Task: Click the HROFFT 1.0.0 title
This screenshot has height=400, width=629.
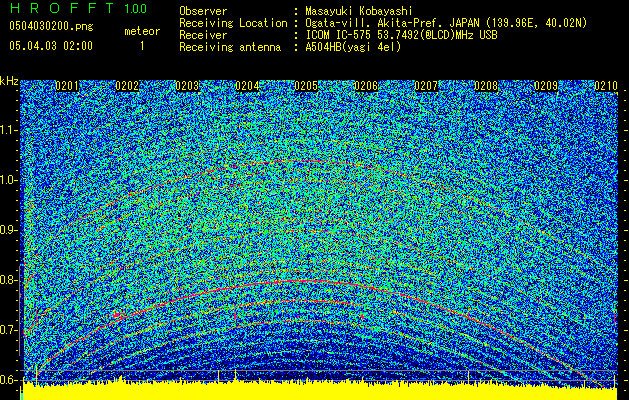Action: click(78, 8)
